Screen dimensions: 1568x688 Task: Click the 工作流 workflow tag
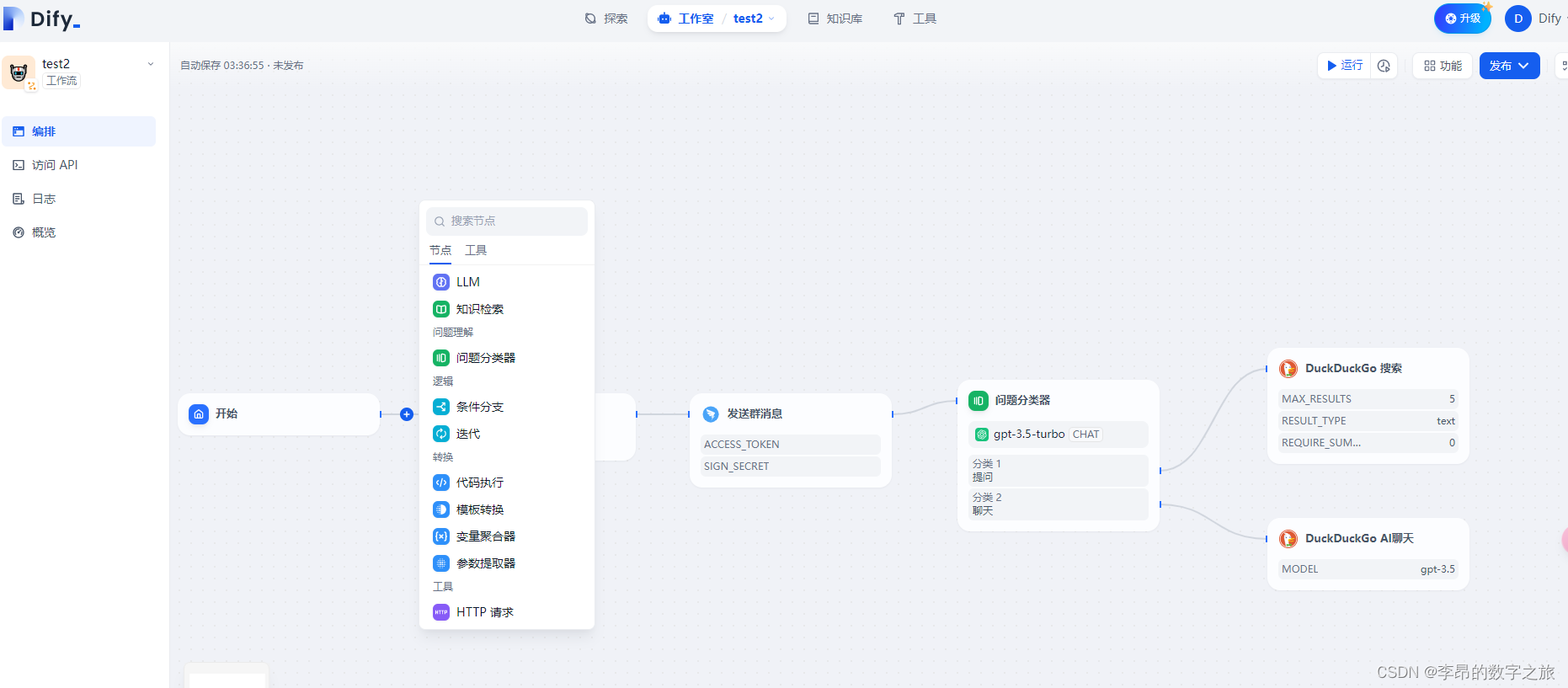61,81
